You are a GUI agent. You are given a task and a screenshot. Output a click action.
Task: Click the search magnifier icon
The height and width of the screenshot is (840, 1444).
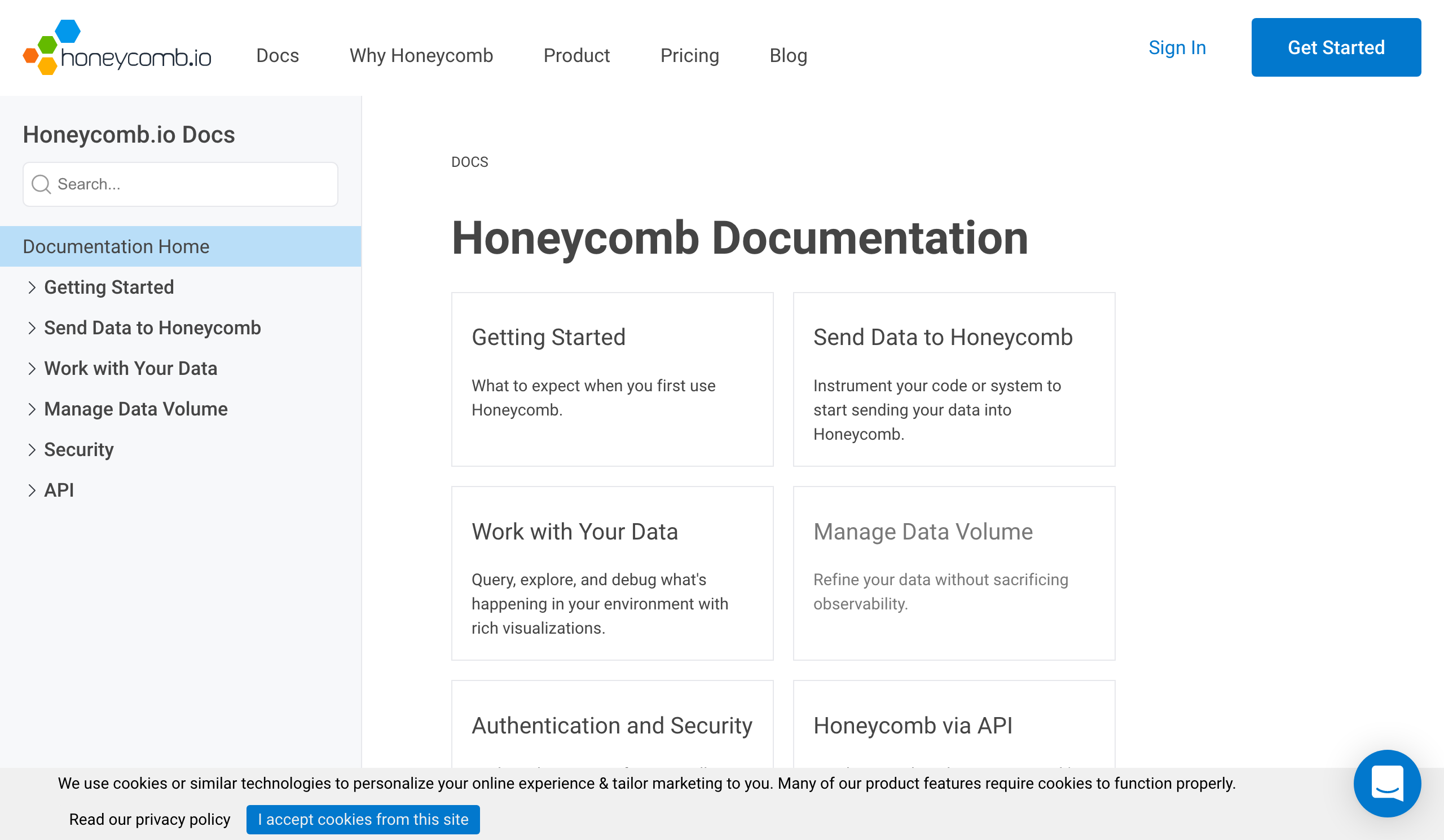41,184
